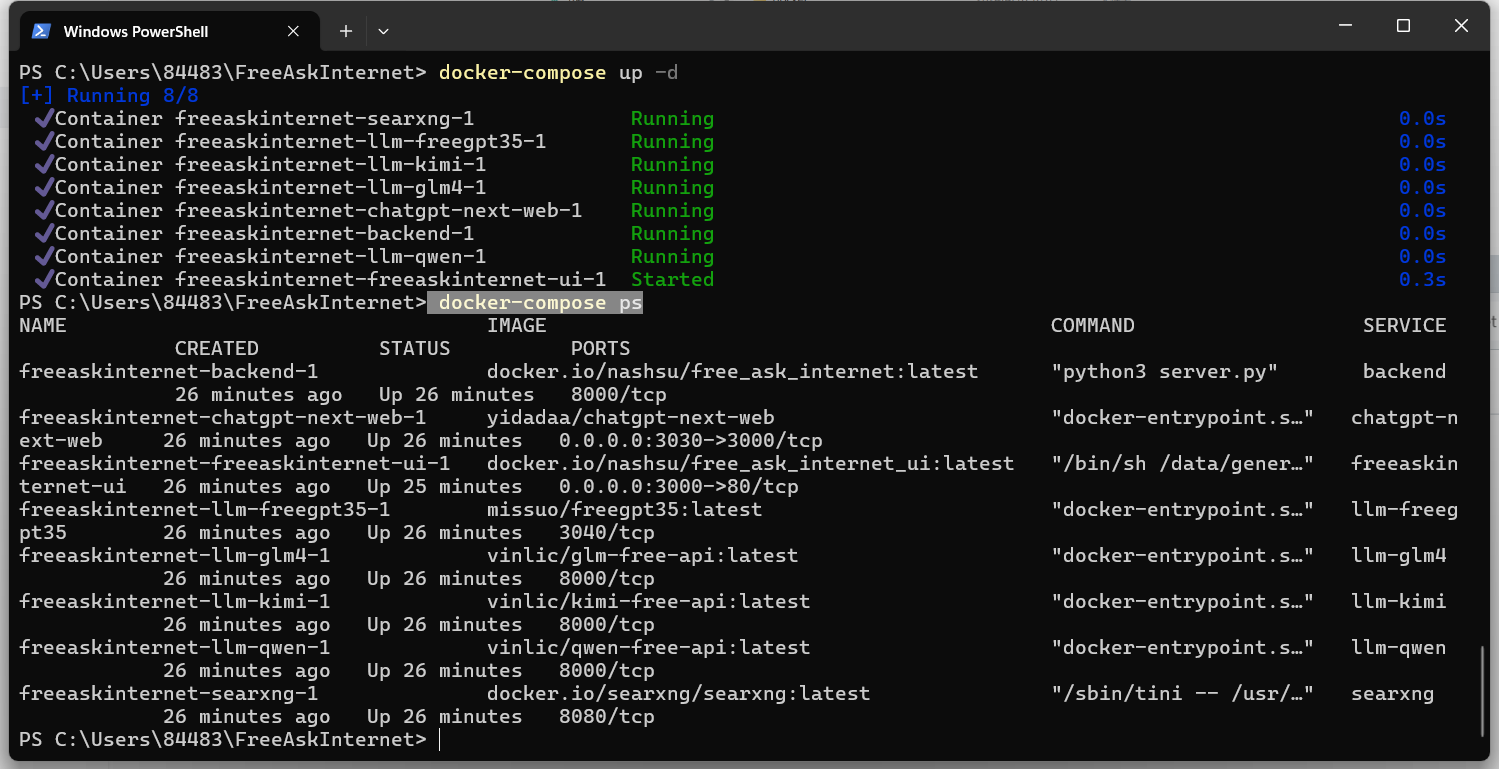The height and width of the screenshot is (769, 1499).
Task: Maximize the terminal window
Action: click(x=1403, y=27)
